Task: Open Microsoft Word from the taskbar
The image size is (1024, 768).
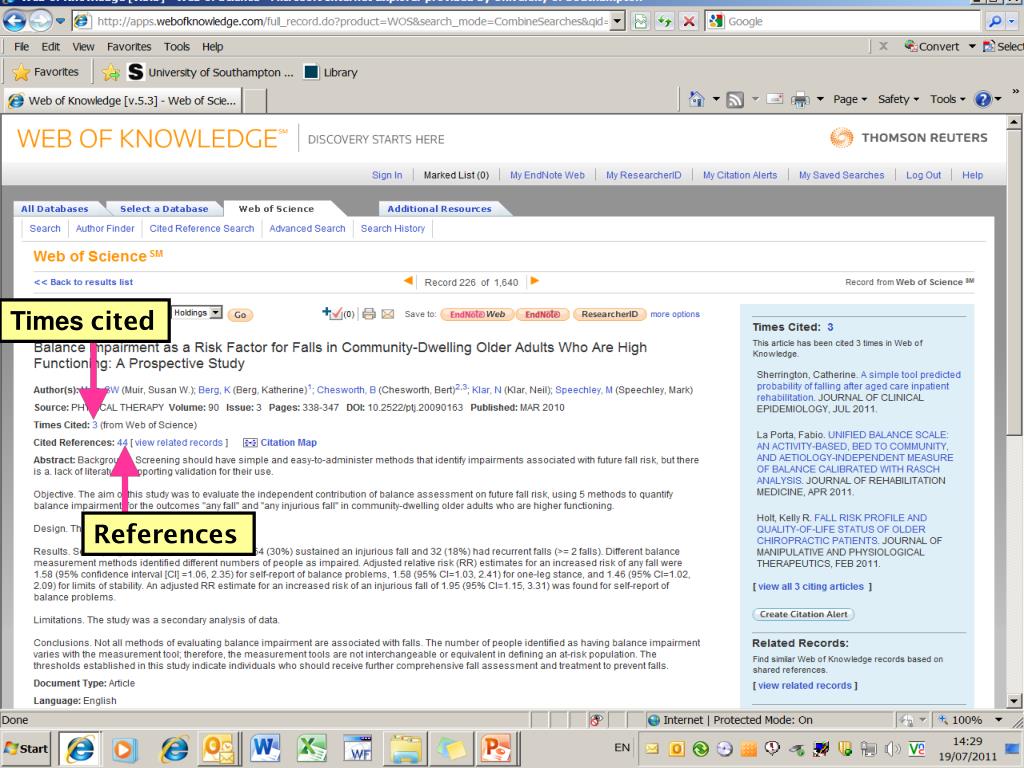Action: click(x=264, y=748)
